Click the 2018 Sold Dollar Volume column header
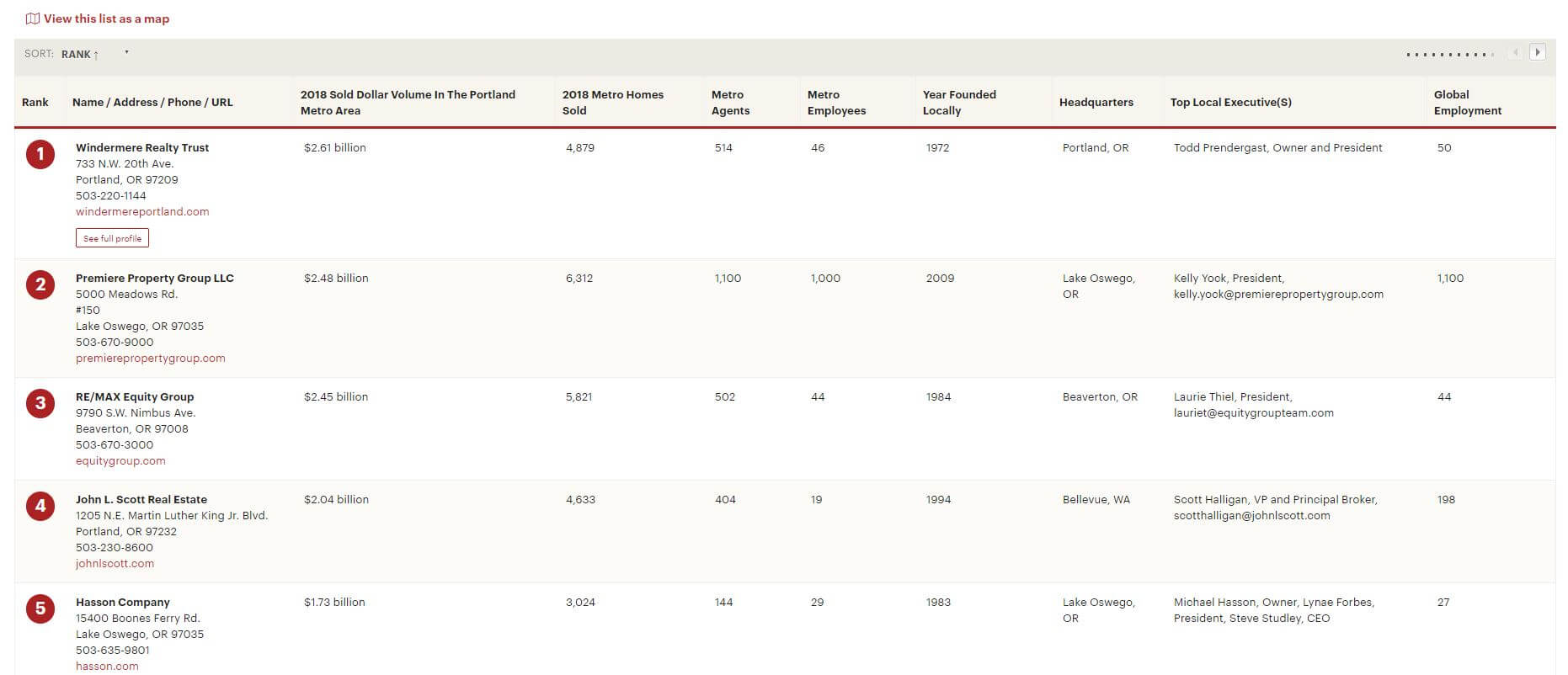This screenshot has height=675, width=1568. coord(408,102)
